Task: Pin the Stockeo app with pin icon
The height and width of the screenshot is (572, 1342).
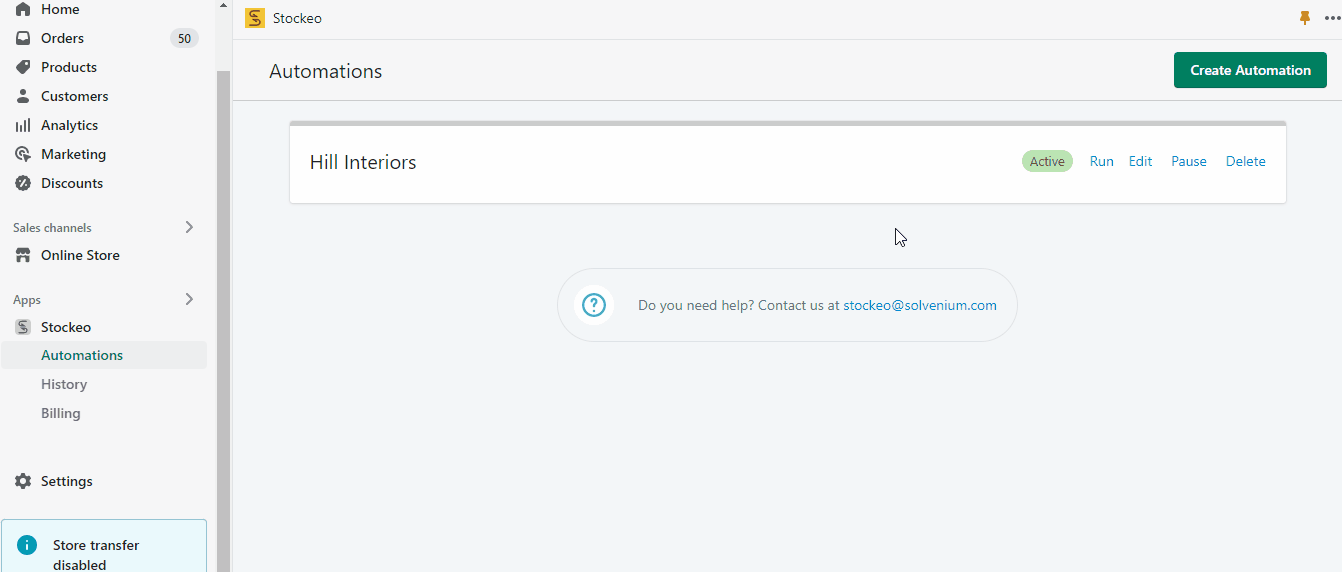Action: (1304, 18)
